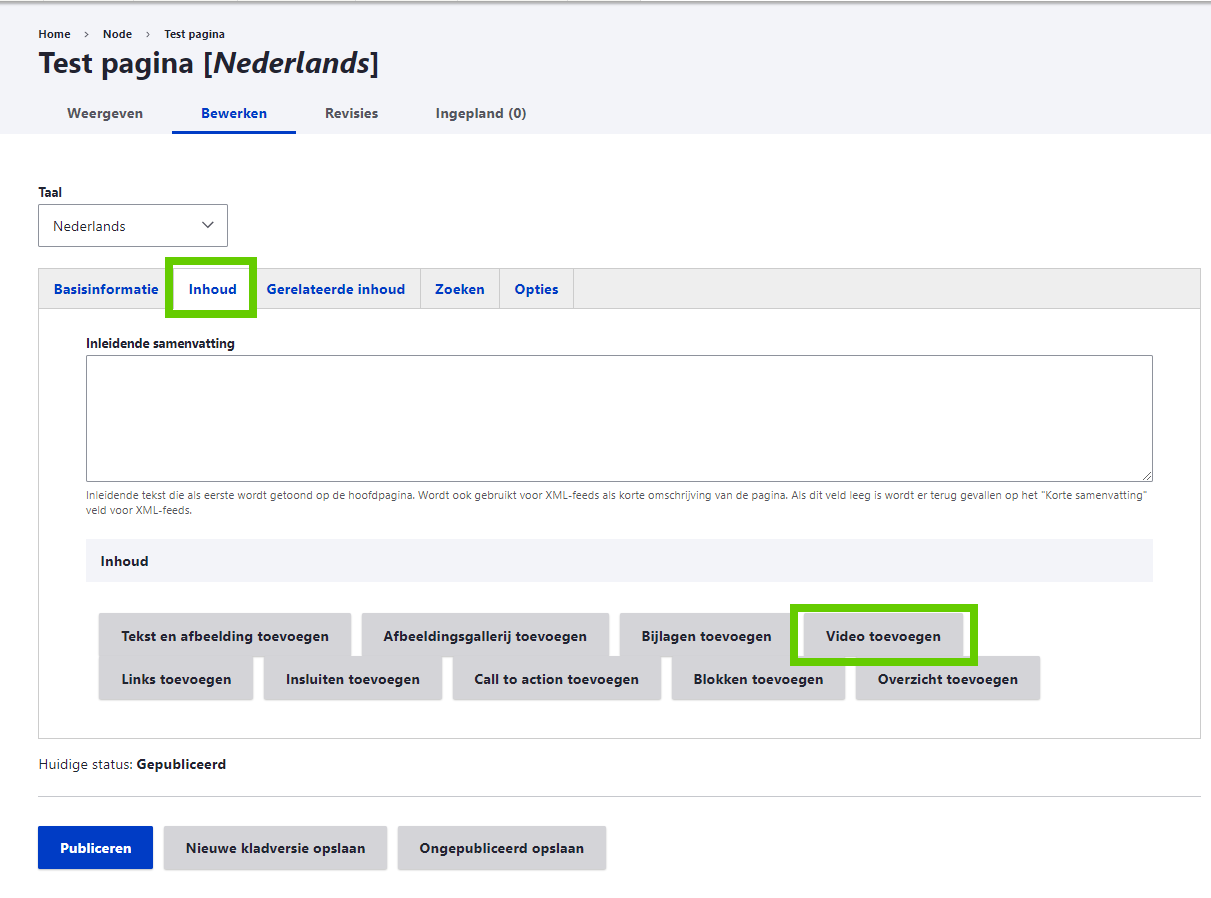
Task: Add an Afbeeldingsgallerij paragraph
Action: (485, 636)
